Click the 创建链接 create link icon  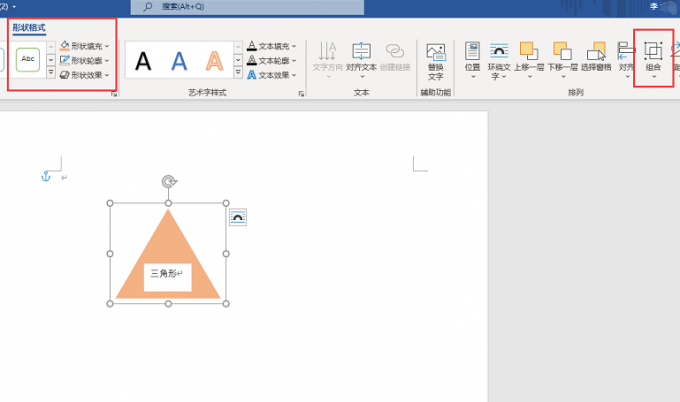click(x=395, y=51)
